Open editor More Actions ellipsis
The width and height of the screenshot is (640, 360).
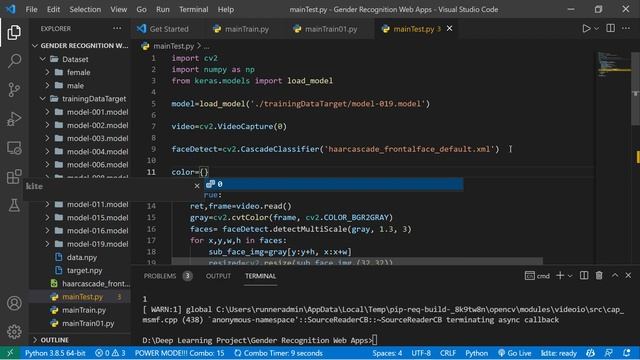[x=626, y=28]
